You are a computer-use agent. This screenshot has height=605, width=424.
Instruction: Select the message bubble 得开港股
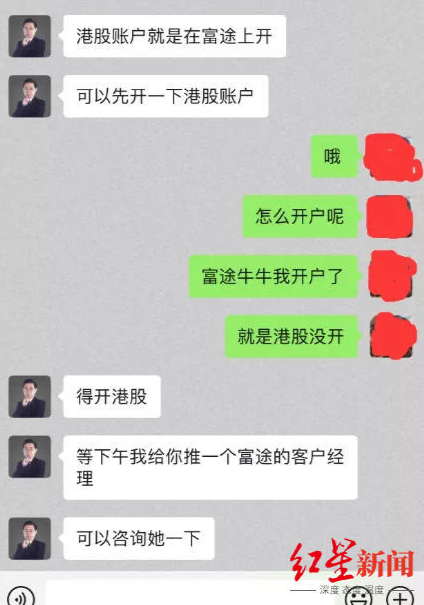(112, 397)
